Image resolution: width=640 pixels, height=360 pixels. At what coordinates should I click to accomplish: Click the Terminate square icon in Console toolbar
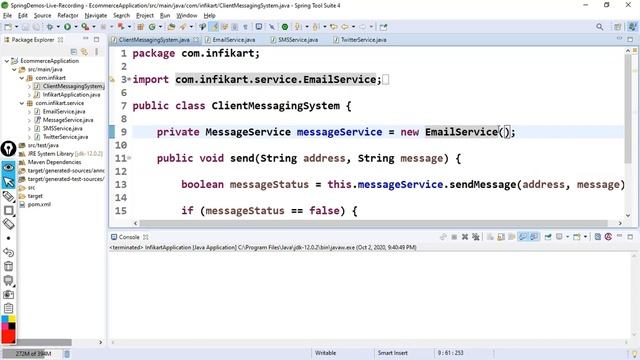454,237
